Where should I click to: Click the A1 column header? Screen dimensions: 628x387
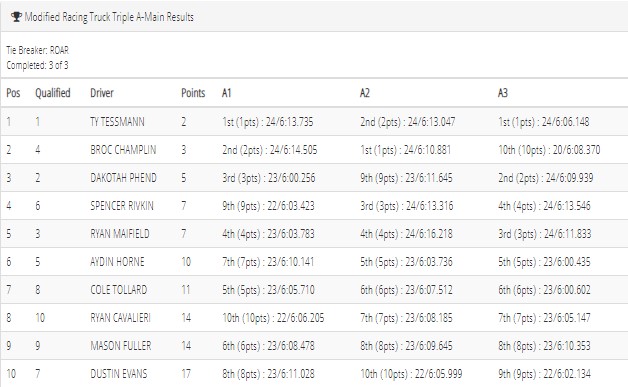(227, 93)
